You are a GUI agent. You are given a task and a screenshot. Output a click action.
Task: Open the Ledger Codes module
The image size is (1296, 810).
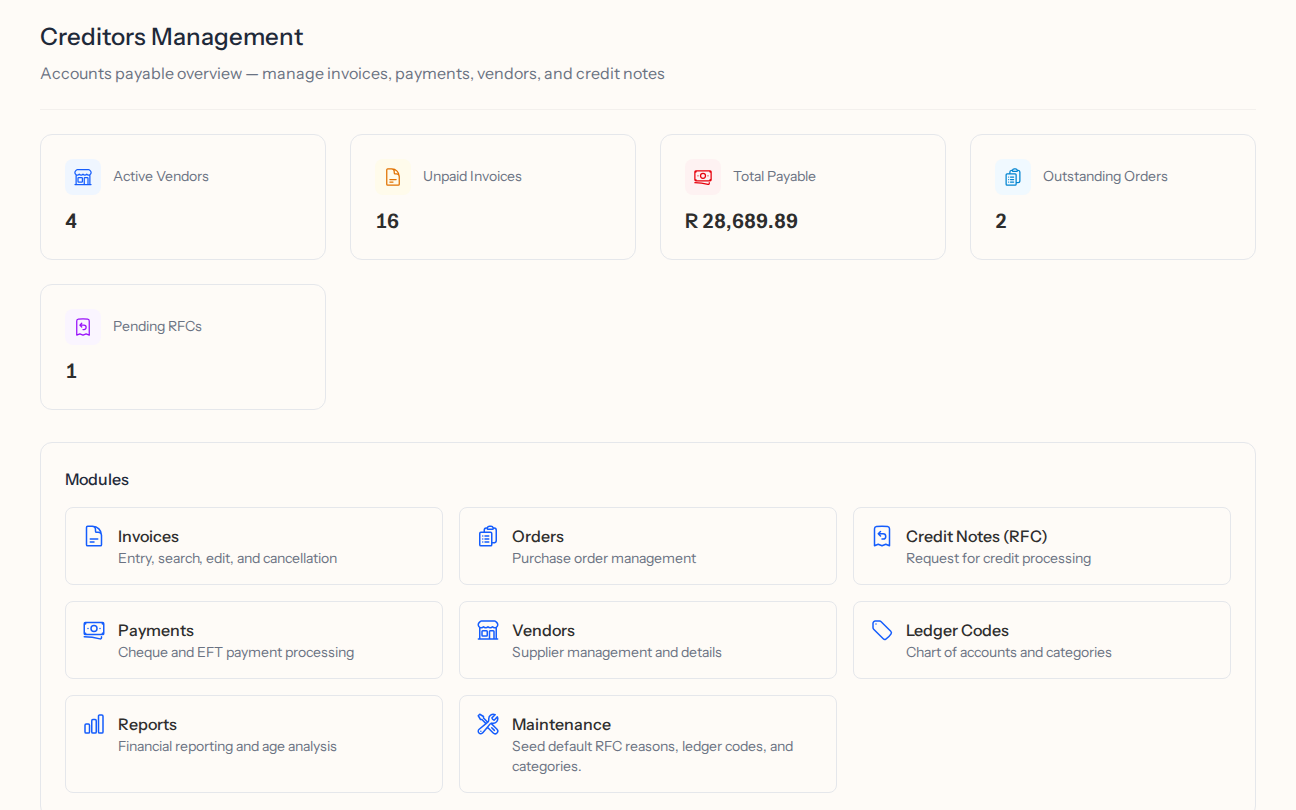coord(1042,640)
